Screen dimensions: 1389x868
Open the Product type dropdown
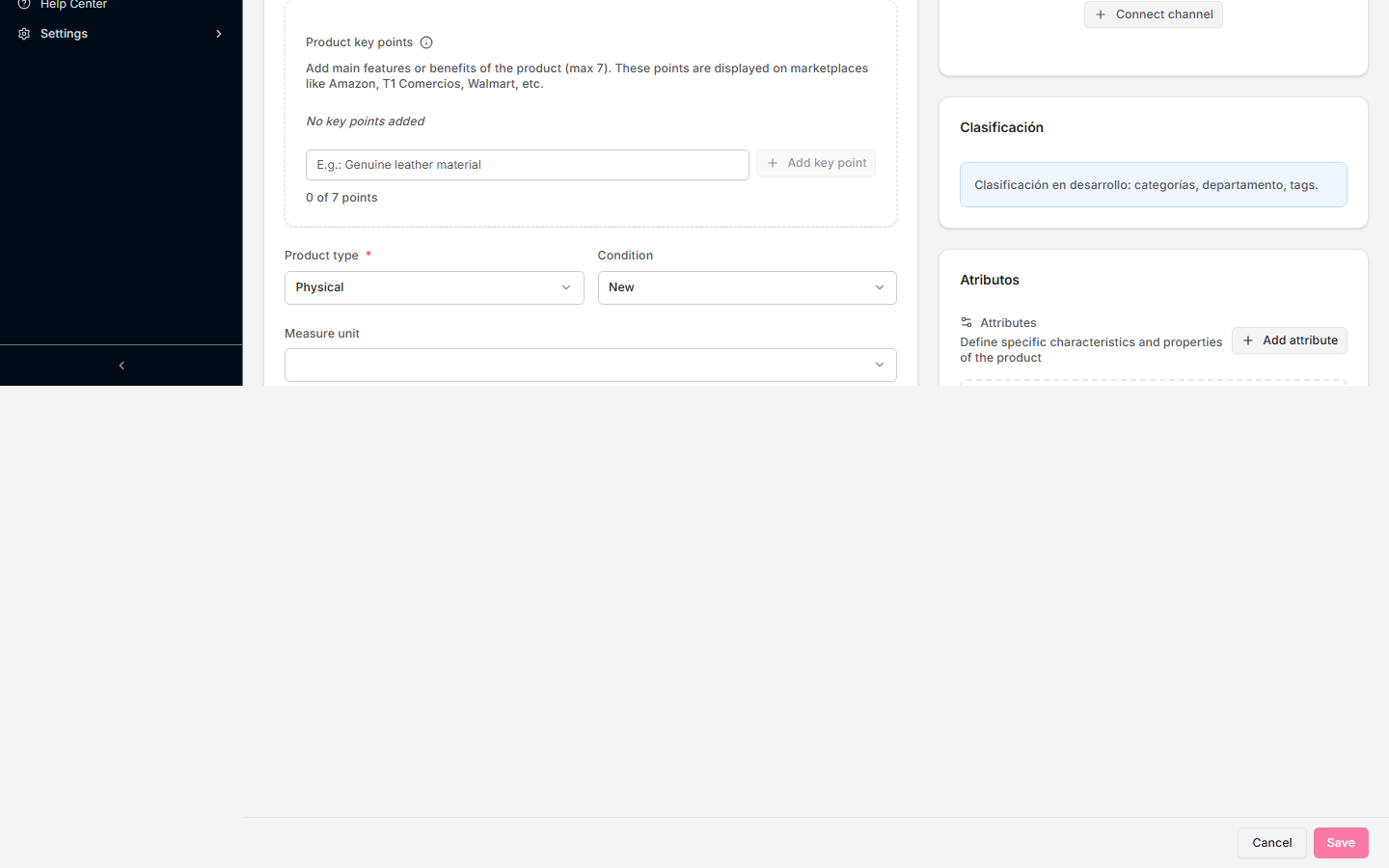(433, 287)
